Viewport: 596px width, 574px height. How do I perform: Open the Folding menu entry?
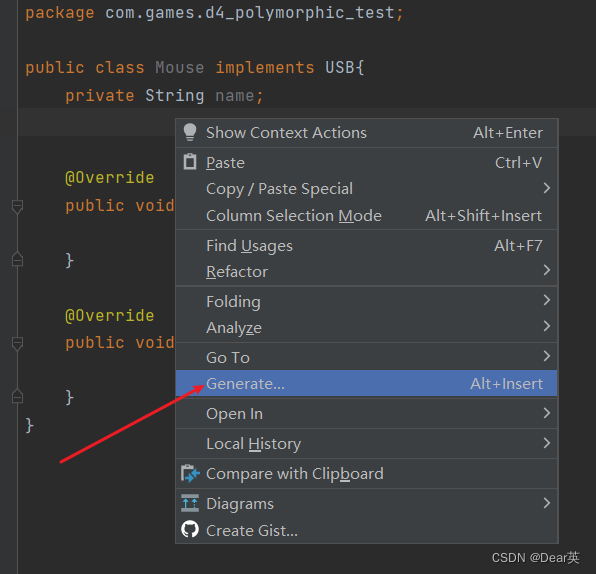[366, 301]
